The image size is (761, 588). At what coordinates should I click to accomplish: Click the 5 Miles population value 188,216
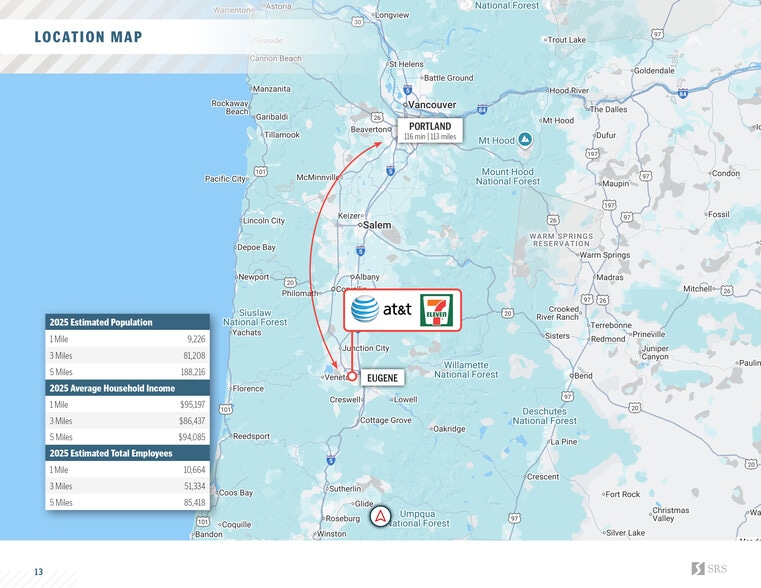pos(192,372)
